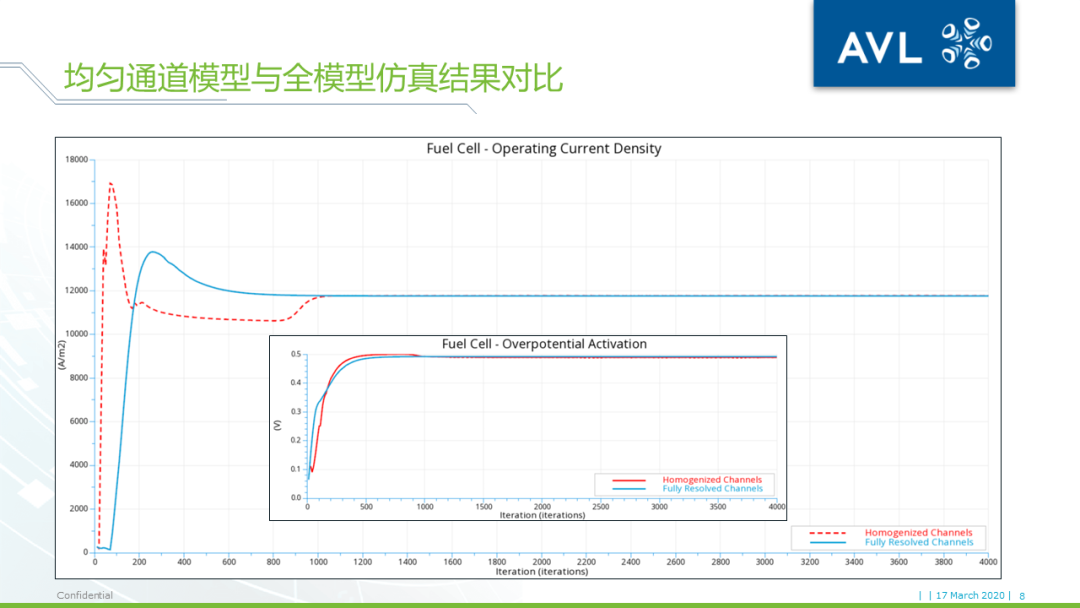Click the 18000 y-axis tick label
This screenshot has width=1080, height=608.
tap(76, 159)
